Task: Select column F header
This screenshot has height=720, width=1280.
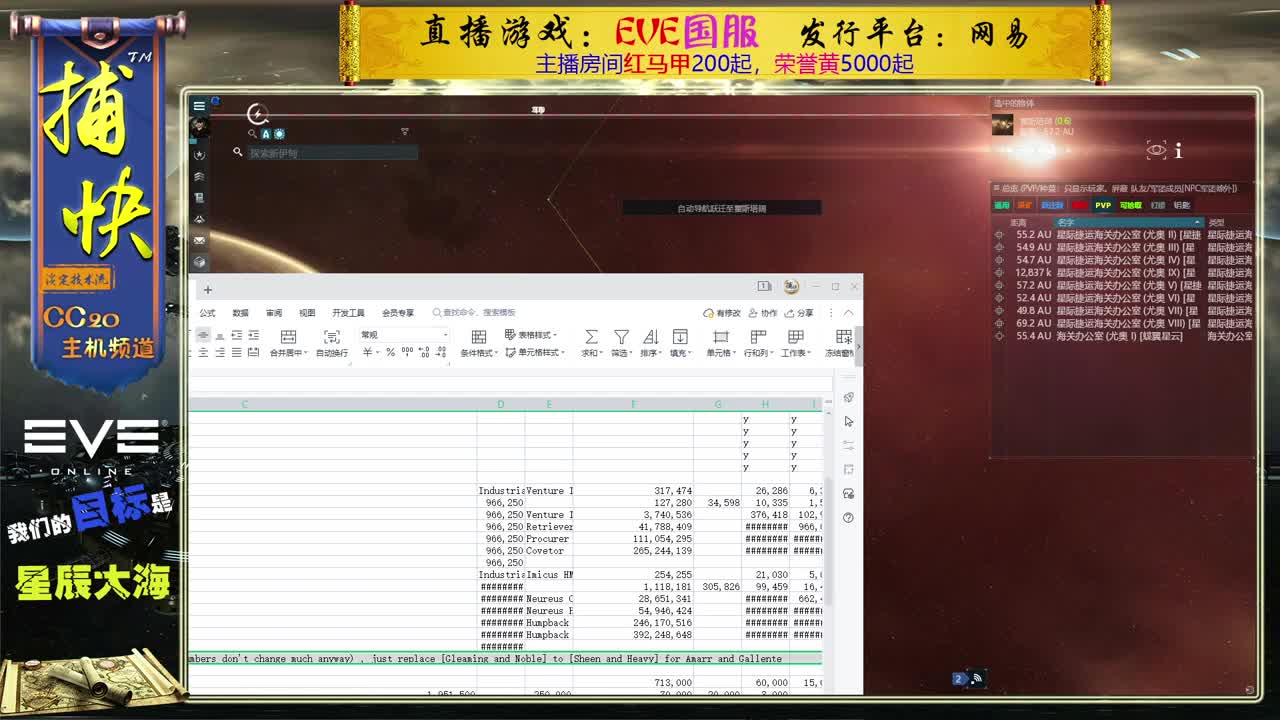Action: tap(633, 404)
